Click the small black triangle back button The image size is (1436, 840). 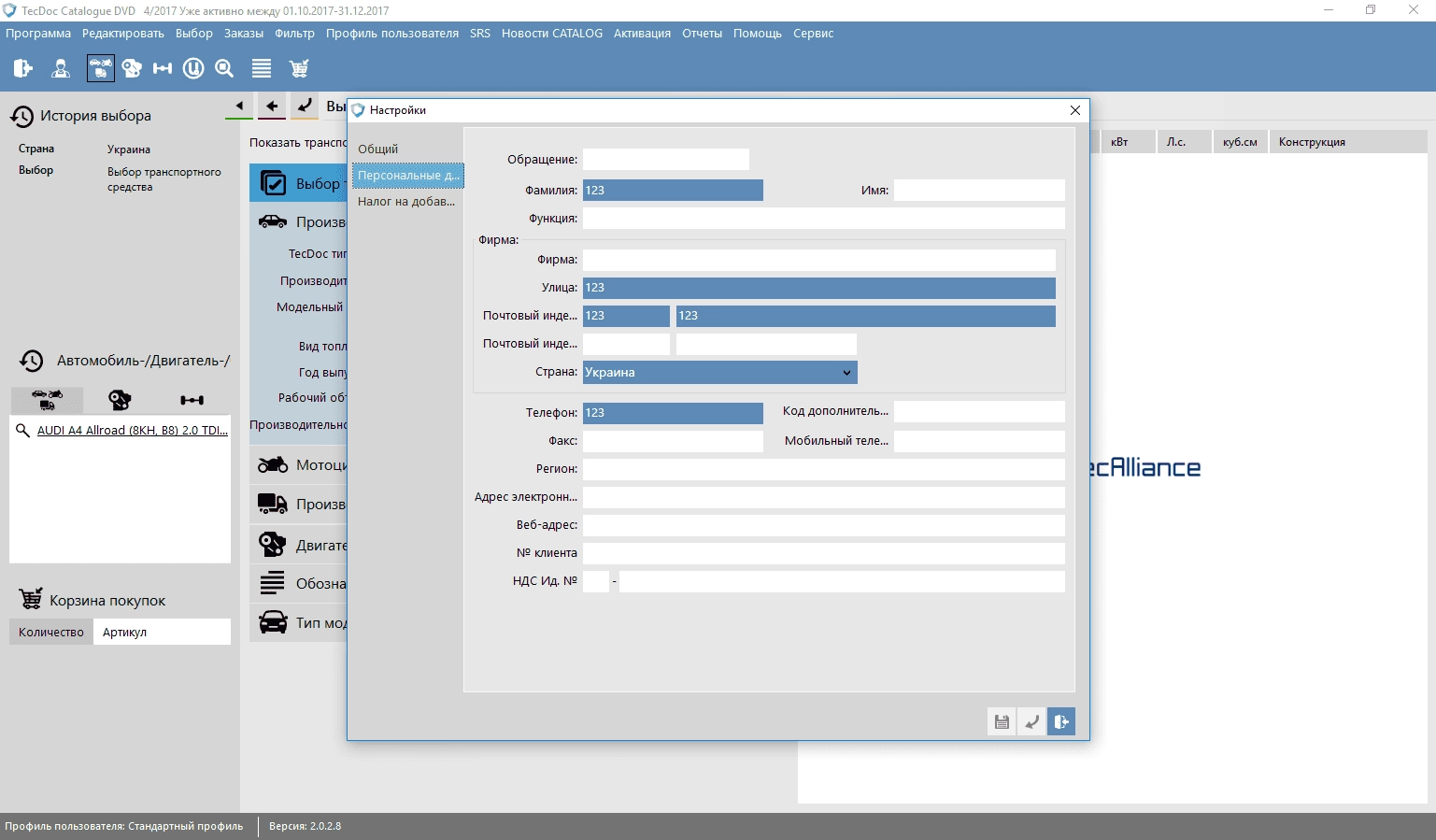(x=239, y=107)
